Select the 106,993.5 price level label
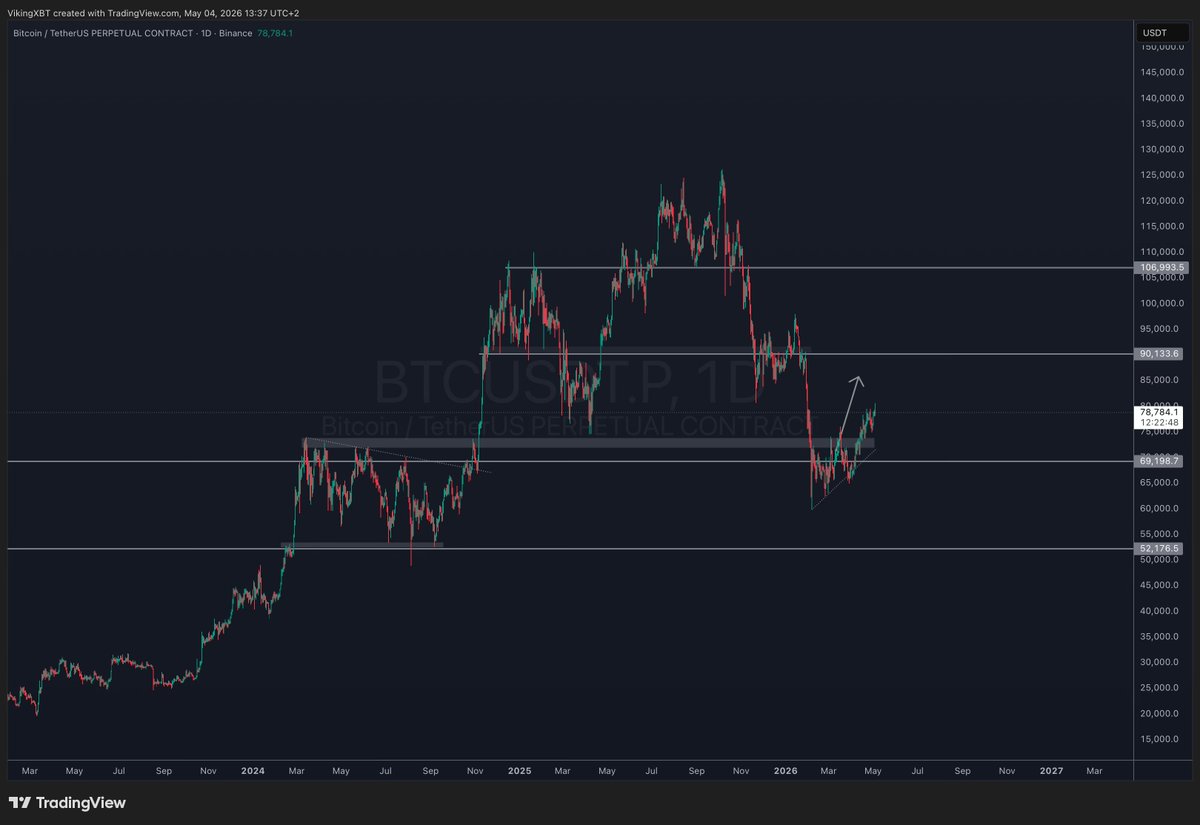The image size is (1200, 825). point(1161,267)
